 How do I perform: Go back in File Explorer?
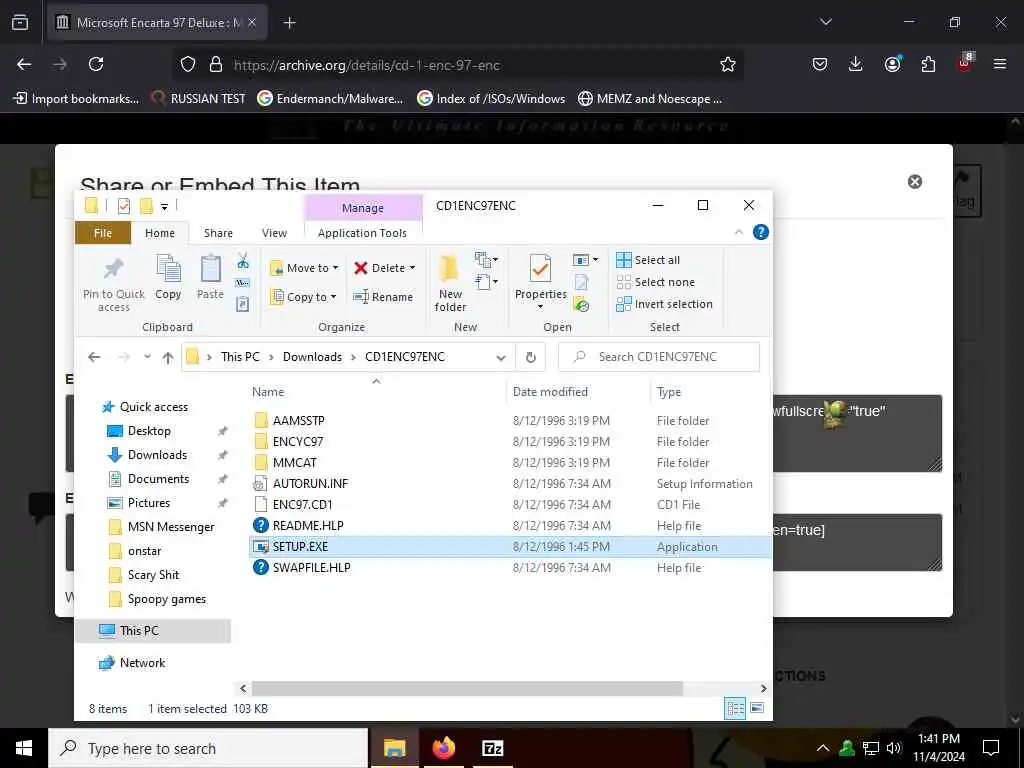pyautogui.click(x=94, y=357)
